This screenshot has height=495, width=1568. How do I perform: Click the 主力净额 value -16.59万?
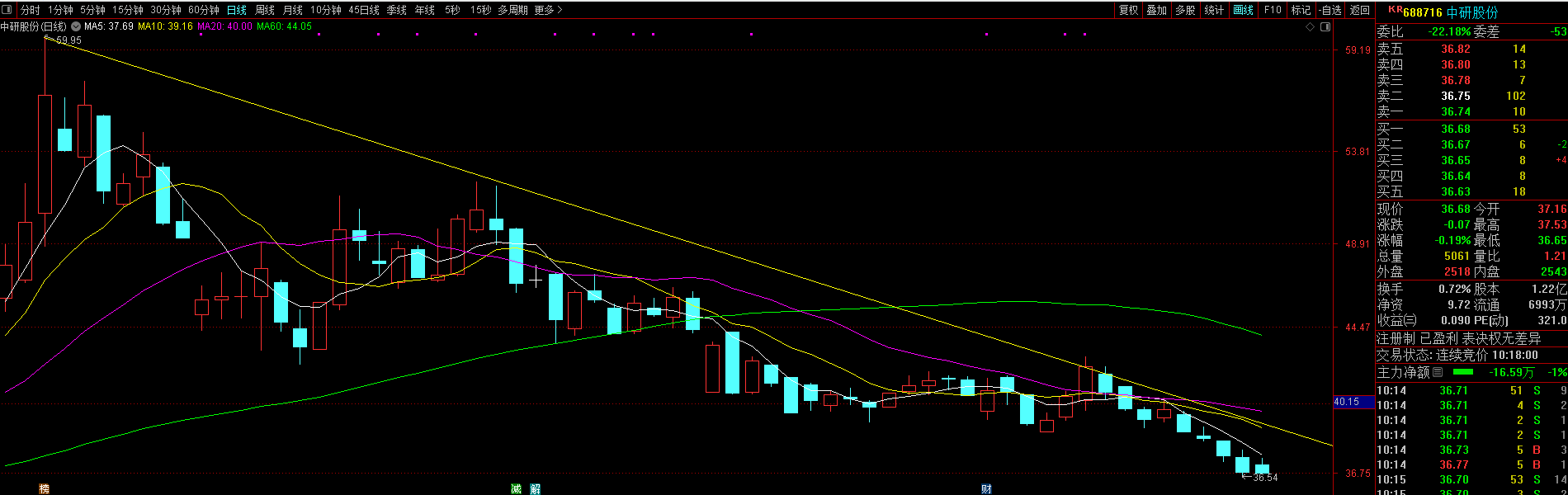1511,372
